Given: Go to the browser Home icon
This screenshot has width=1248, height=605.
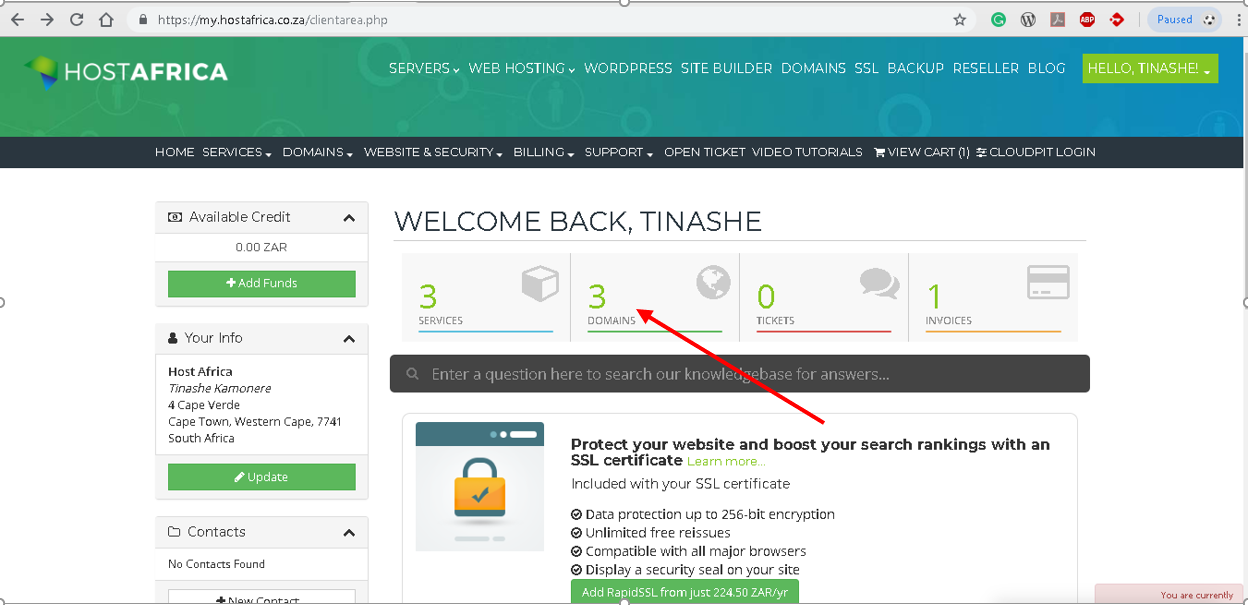Looking at the screenshot, I should (x=107, y=19).
